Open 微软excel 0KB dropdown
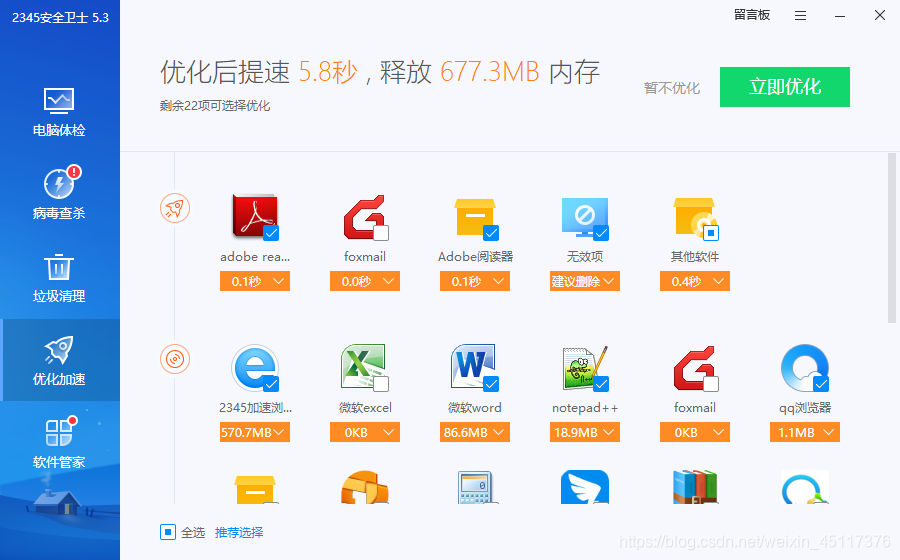Image resolution: width=900 pixels, height=560 pixels. 365,432
